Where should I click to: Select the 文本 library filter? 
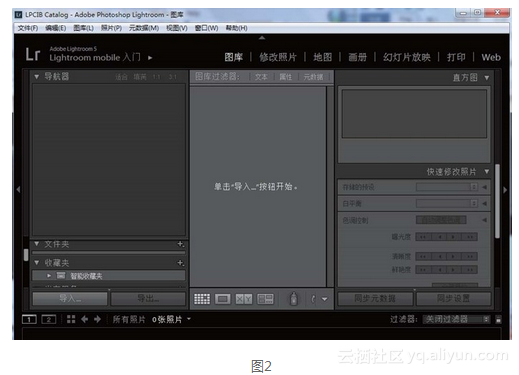(x=261, y=77)
